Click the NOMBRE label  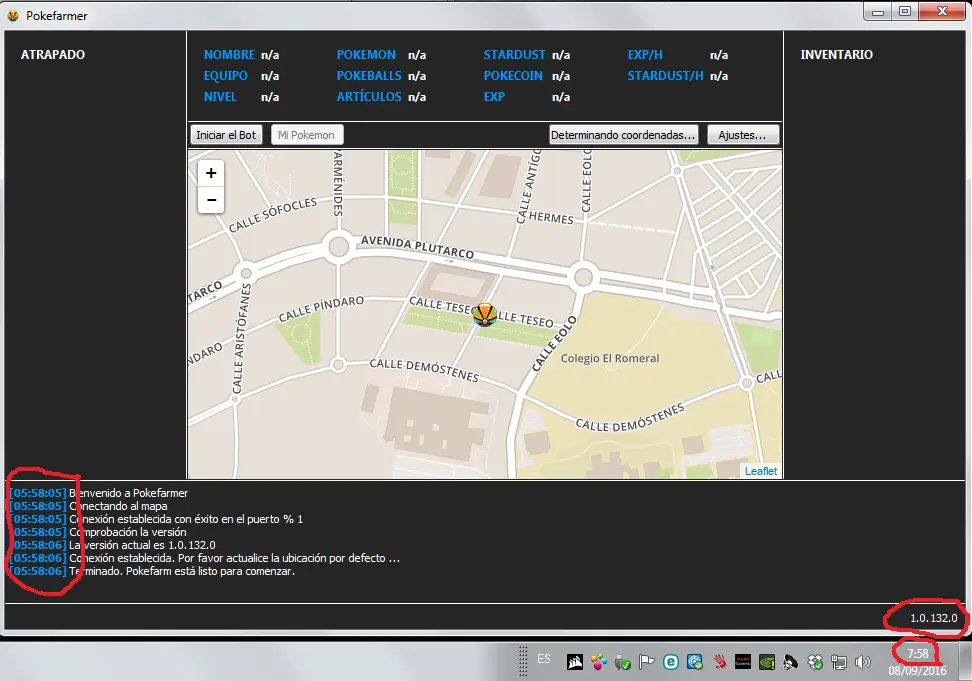229,55
